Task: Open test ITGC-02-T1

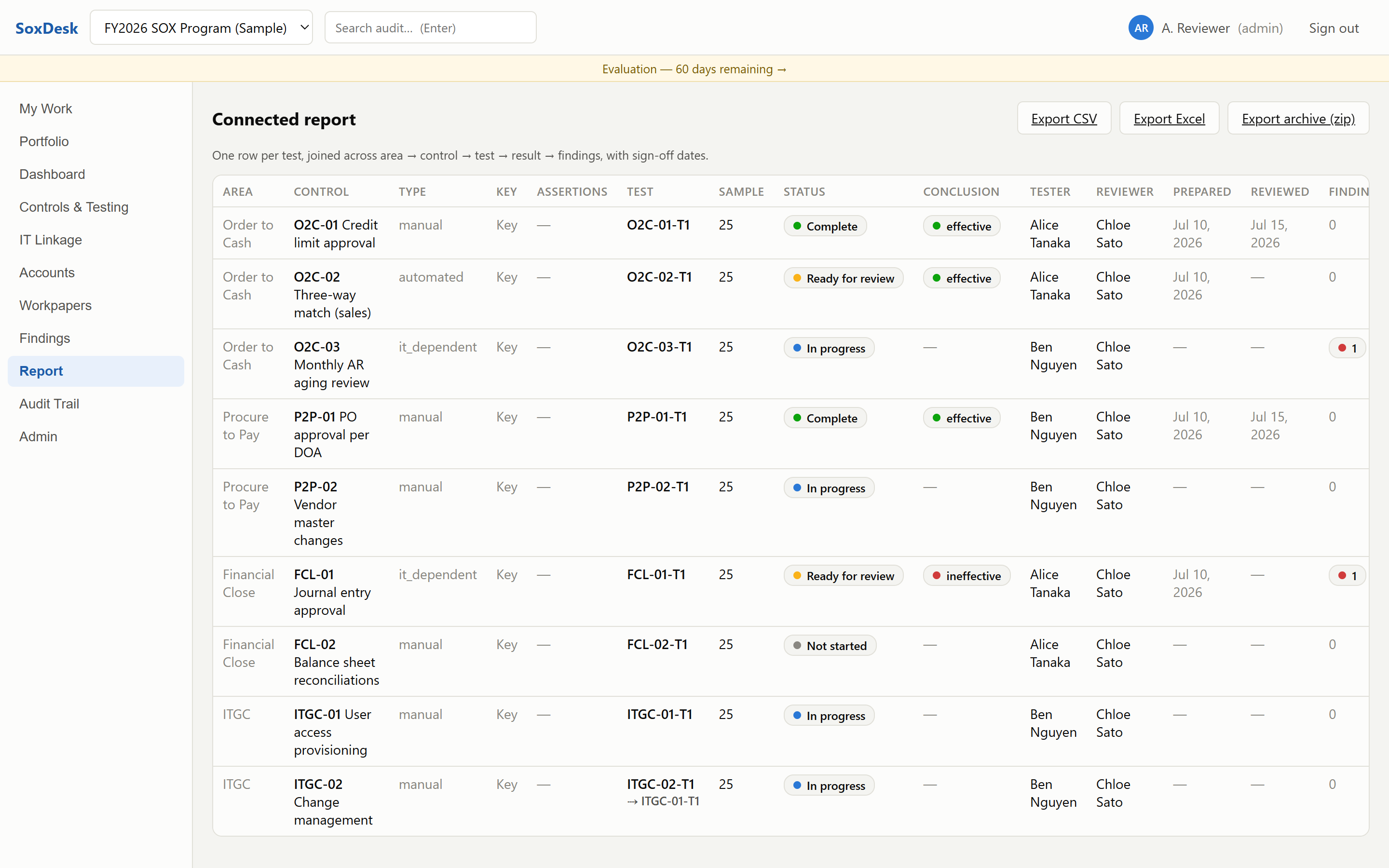Action: (x=661, y=784)
